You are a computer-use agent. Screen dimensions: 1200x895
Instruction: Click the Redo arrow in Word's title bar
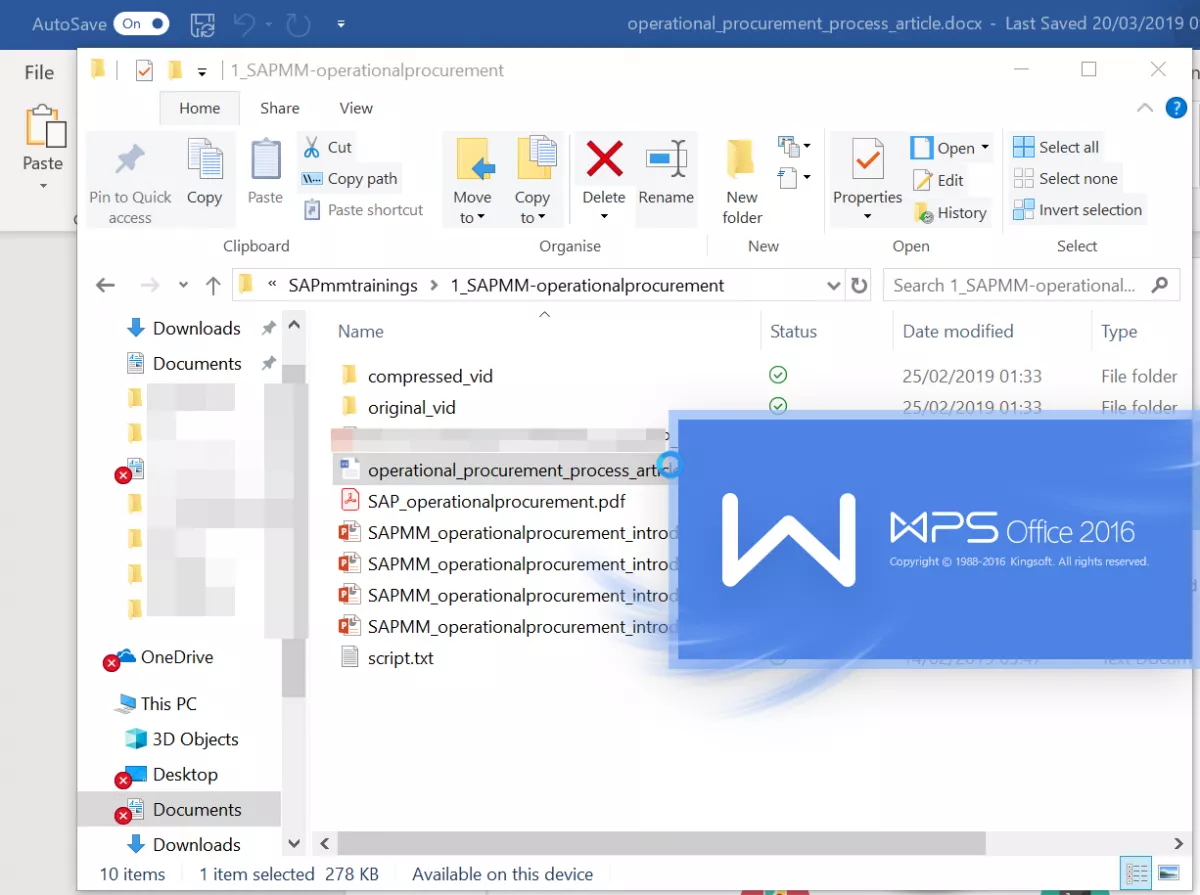tap(299, 23)
